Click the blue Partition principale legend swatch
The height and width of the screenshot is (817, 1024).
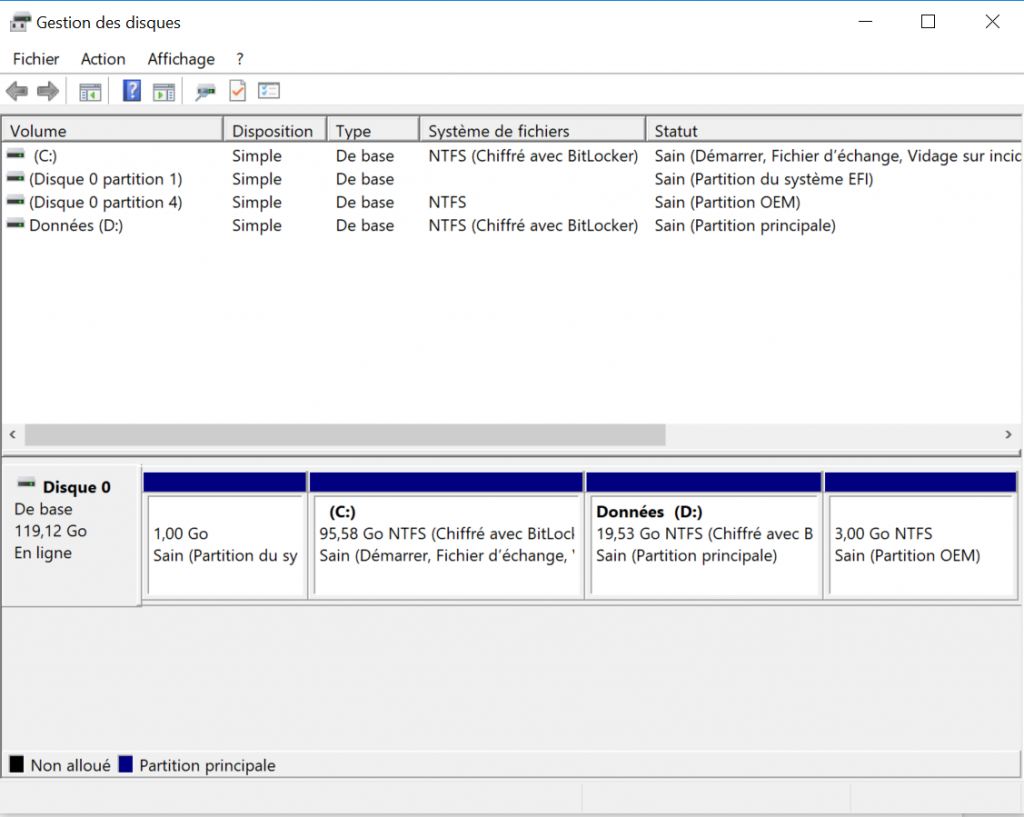tap(124, 765)
